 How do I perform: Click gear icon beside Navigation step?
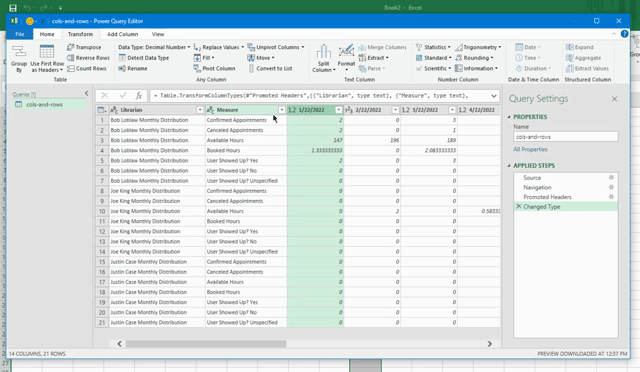pos(611,187)
